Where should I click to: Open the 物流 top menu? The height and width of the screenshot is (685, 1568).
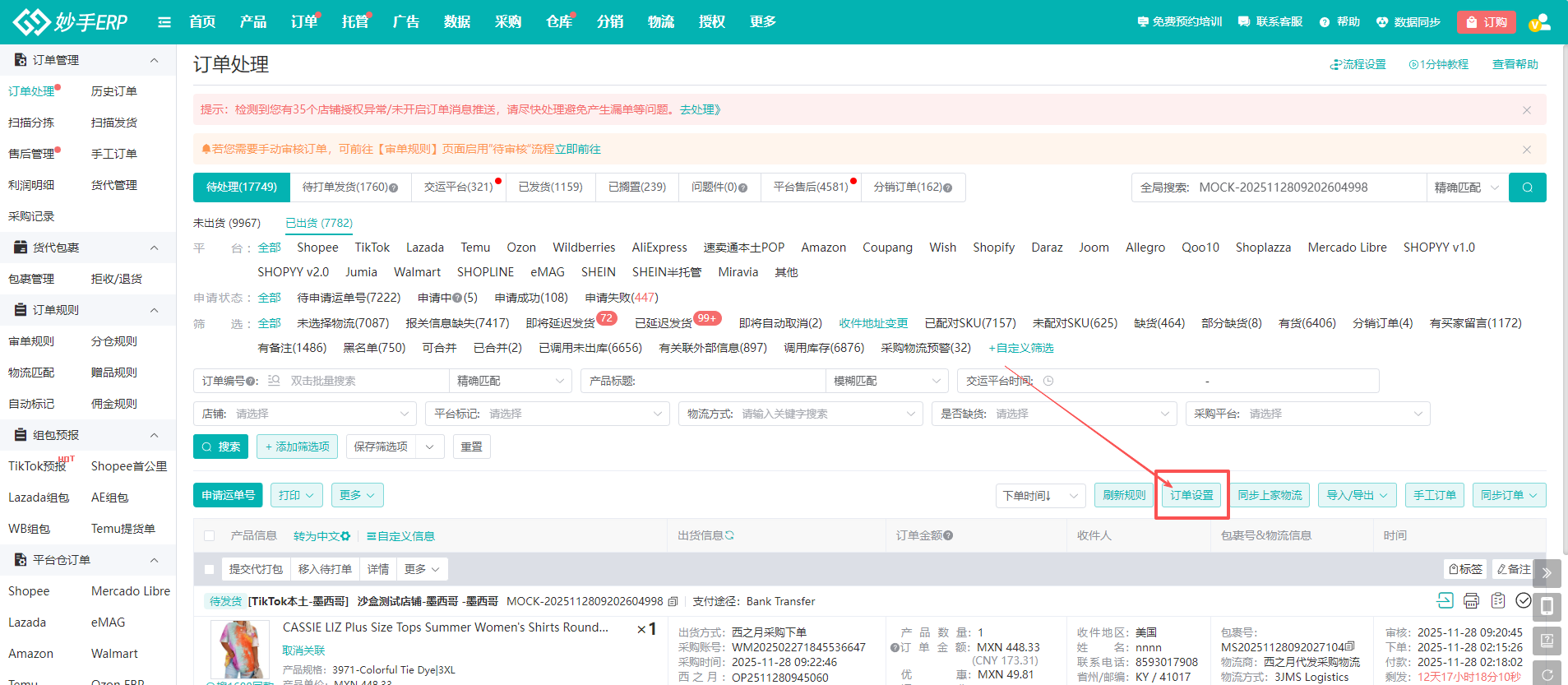click(x=661, y=22)
